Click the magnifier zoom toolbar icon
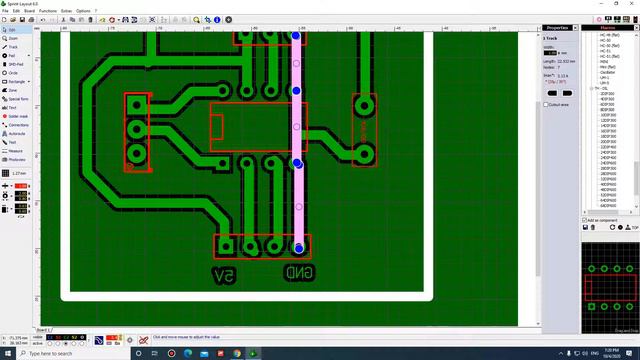The image size is (640, 360). (196, 20)
